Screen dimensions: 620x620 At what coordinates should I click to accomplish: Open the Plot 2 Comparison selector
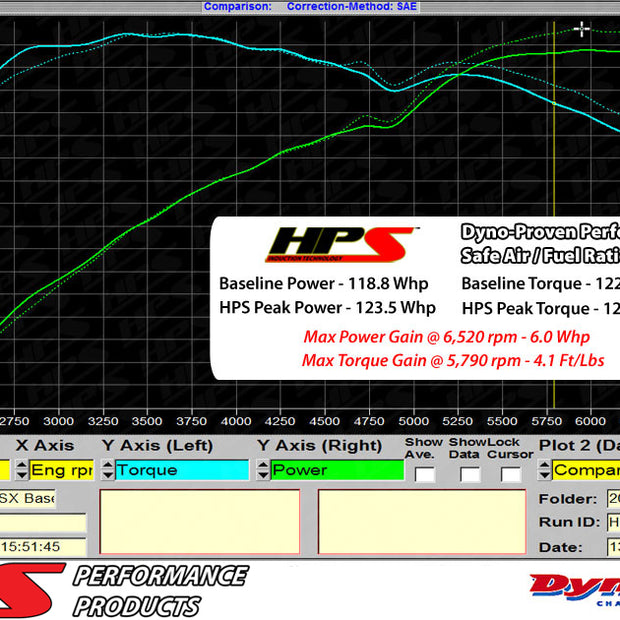(x=586, y=470)
